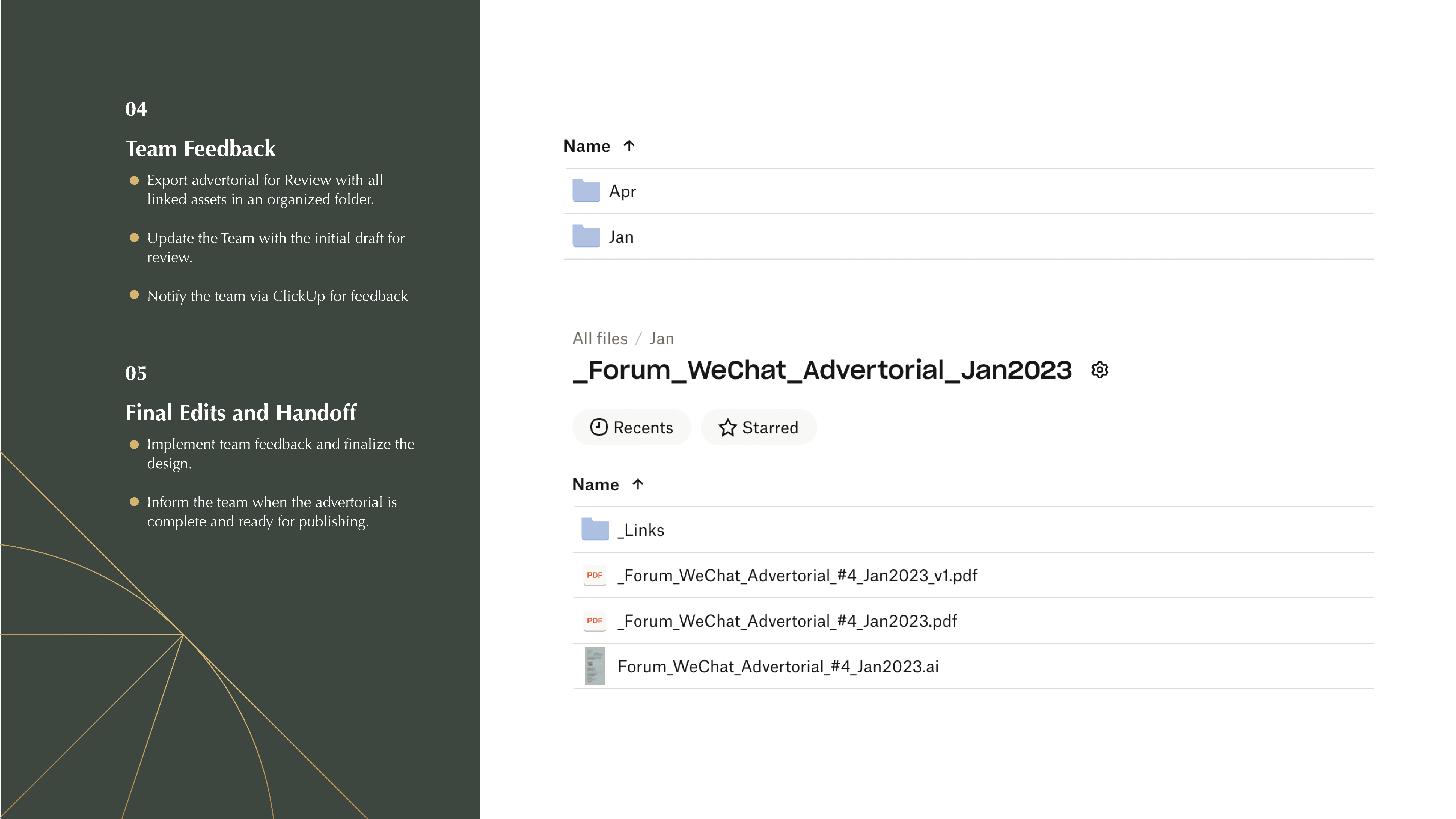Click the Export advertorial for Review bullet
Image resolution: width=1456 pixels, height=819 pixels.
pos(265,189)
